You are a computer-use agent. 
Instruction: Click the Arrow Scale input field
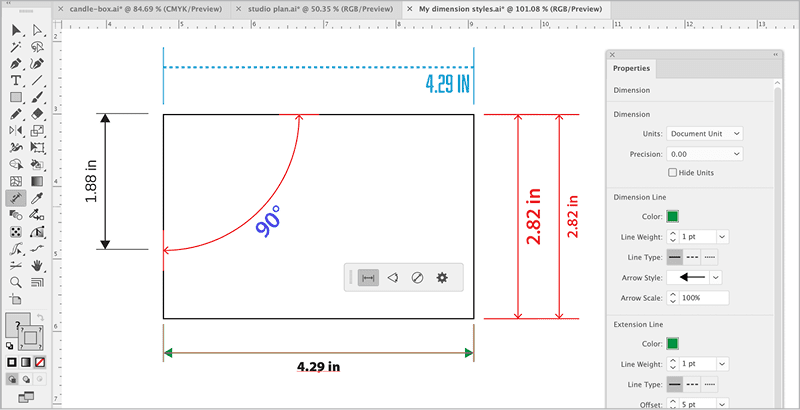pyautogui.click(x=701, y=298)
